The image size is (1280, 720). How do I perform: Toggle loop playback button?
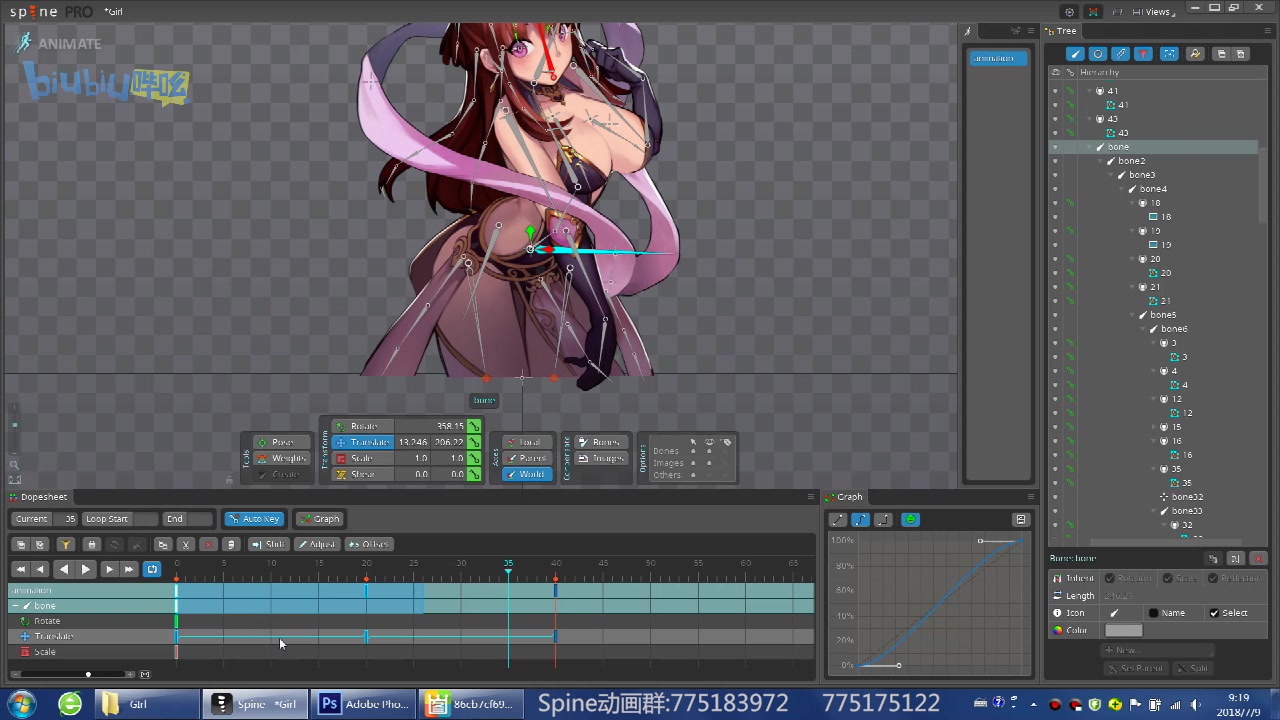click(152, 569)
